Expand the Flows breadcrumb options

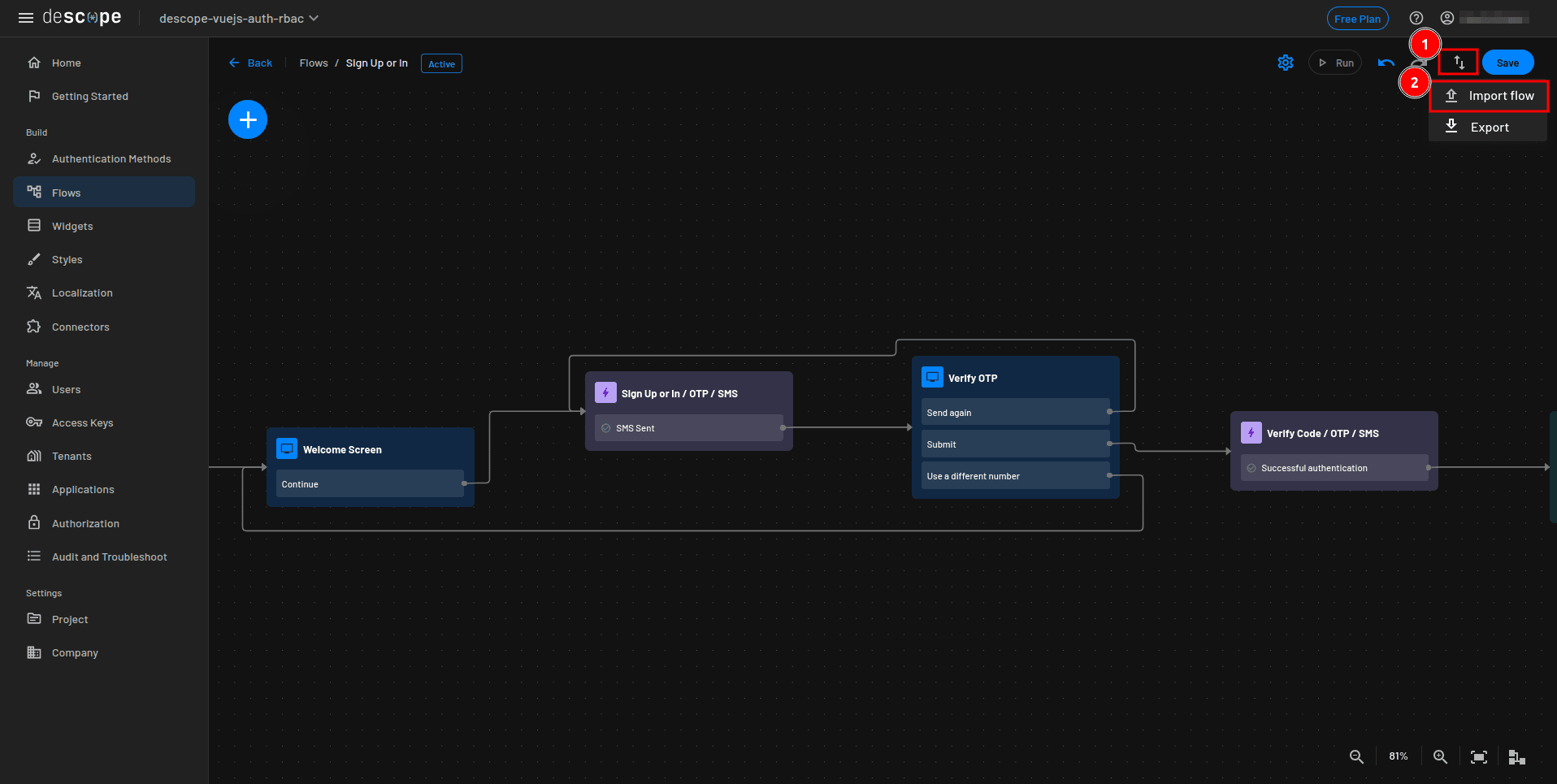pyautogui.click(x=314, y=63)
